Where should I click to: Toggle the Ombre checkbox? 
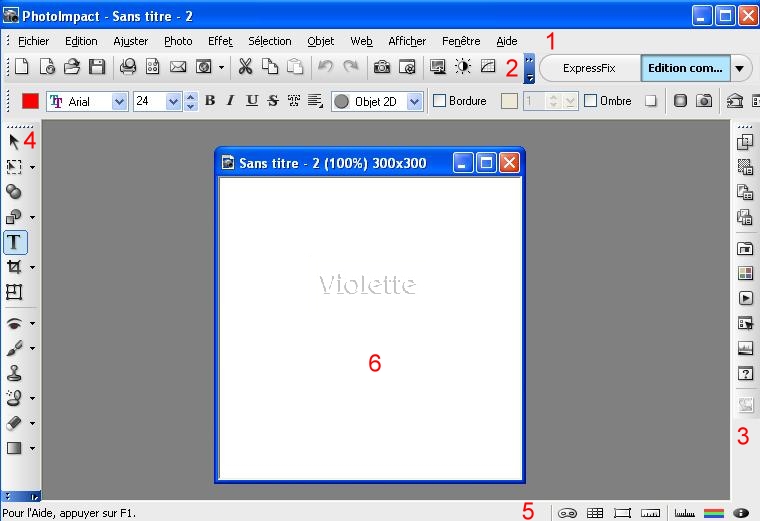click(x=590, y=101)
